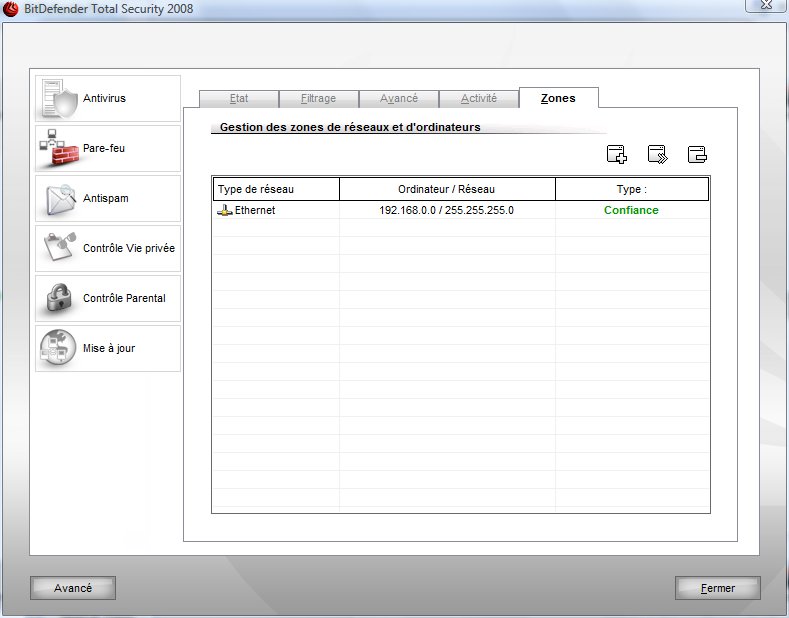
Task: Switch to the Activité tab
Action: click(x=479, y=99)
